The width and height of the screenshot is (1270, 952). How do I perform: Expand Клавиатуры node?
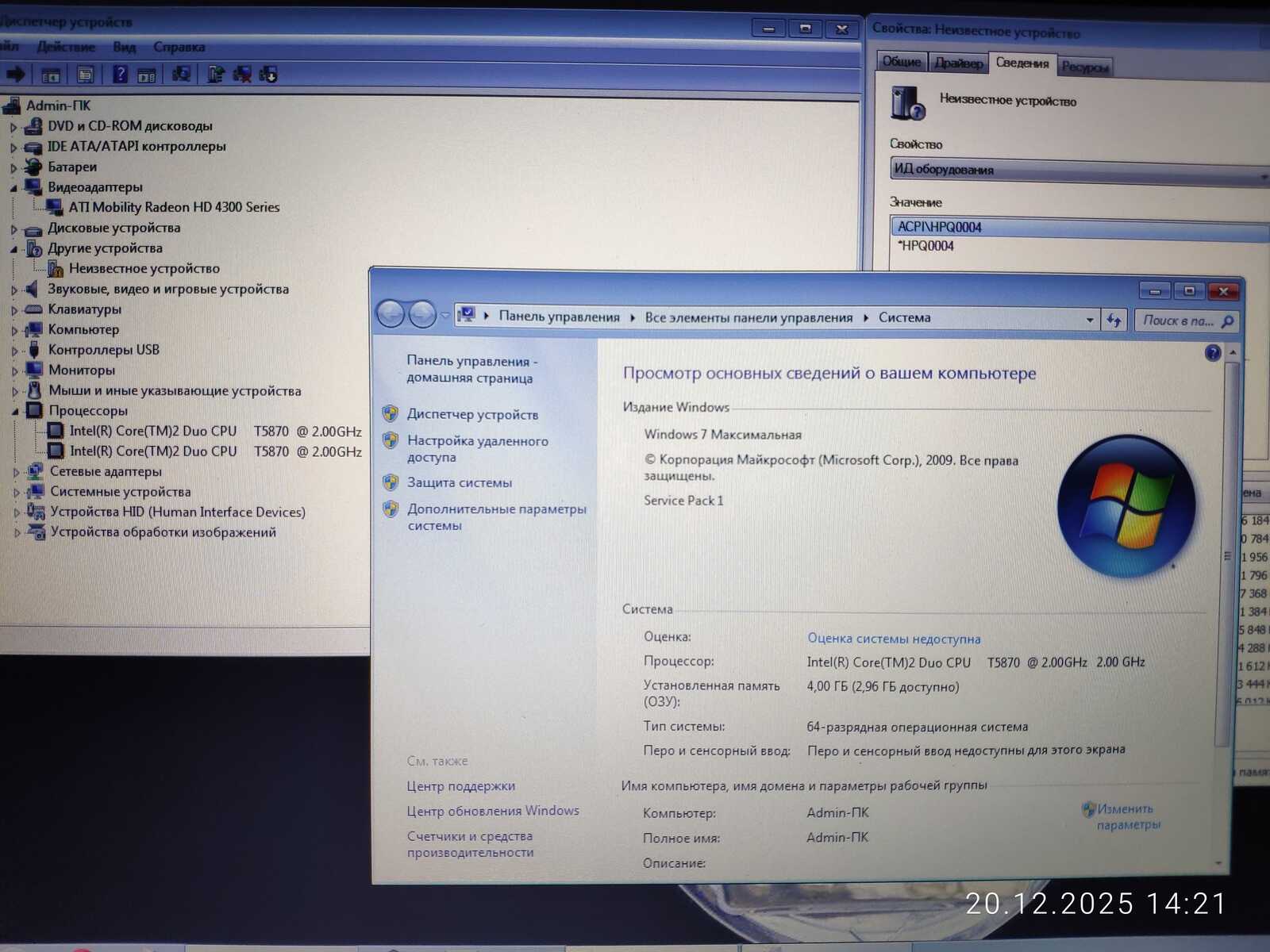coord(14,310)
